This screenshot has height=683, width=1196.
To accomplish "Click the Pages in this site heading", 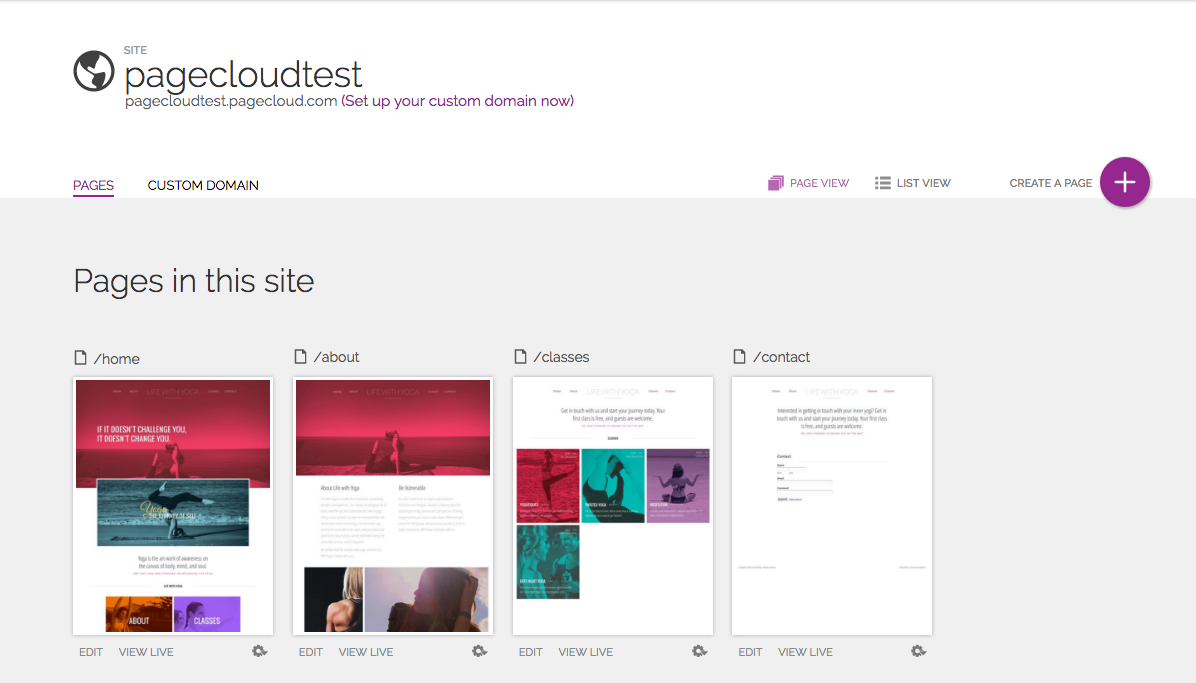I will [194, 281].
